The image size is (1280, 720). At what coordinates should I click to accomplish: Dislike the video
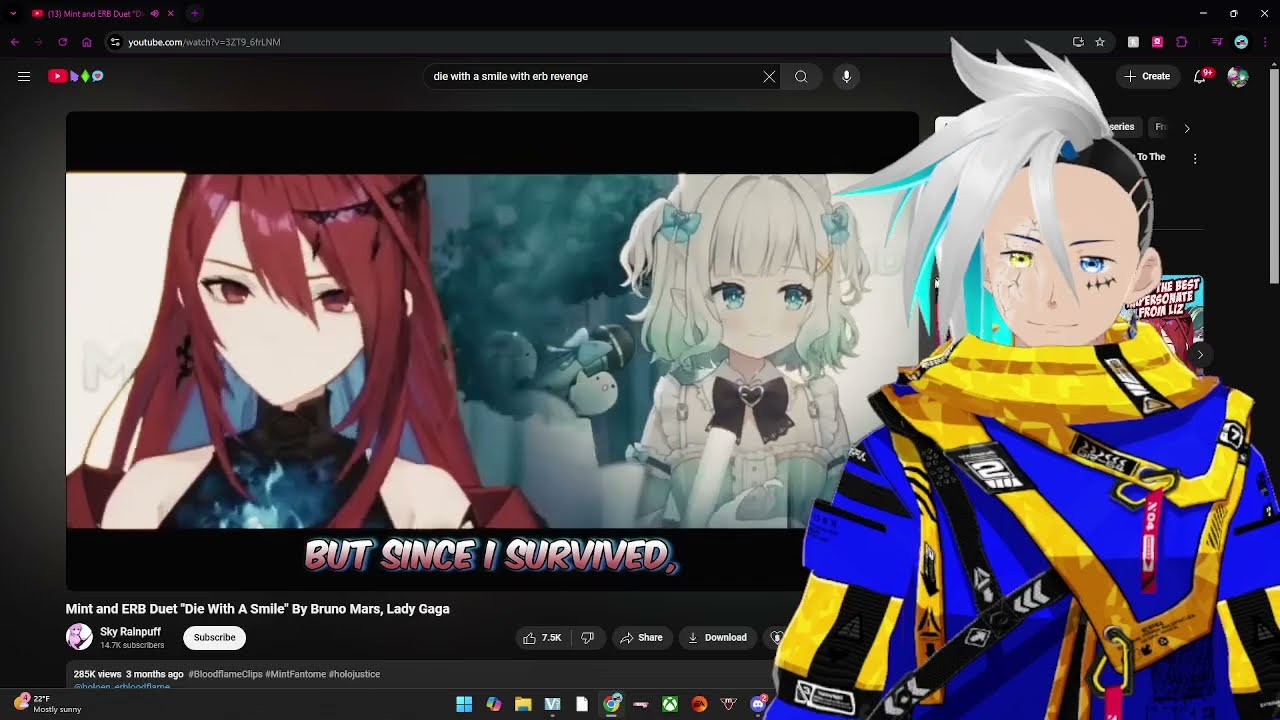pyautogui.click(x=588, y=637)
